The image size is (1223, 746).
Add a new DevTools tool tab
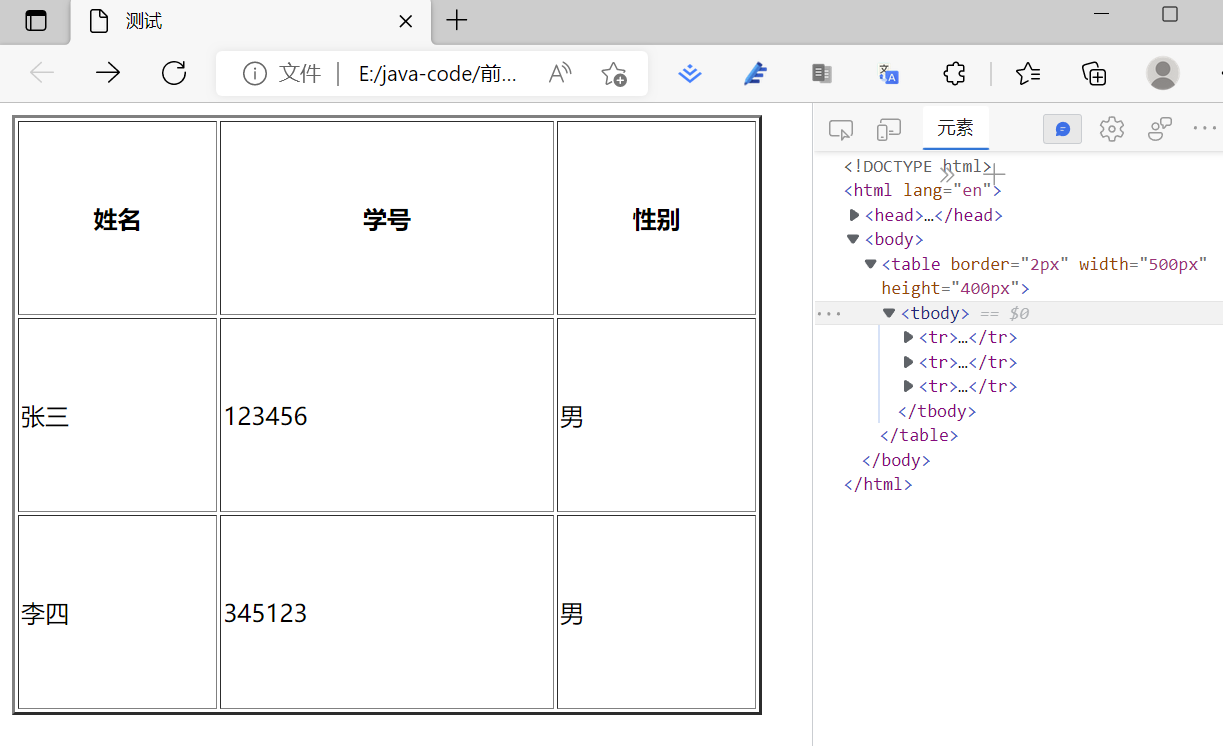click(x=993, y=174)
